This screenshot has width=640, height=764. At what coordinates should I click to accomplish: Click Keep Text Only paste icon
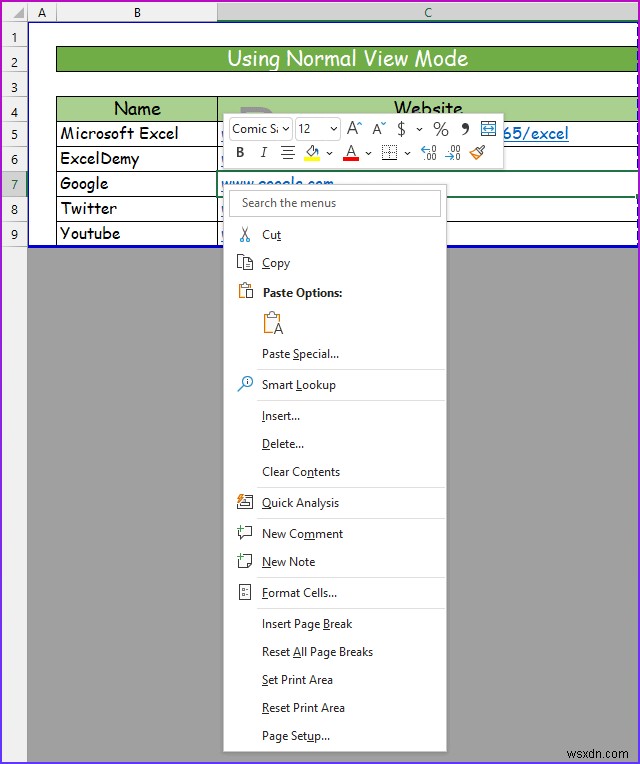(273, 323)
